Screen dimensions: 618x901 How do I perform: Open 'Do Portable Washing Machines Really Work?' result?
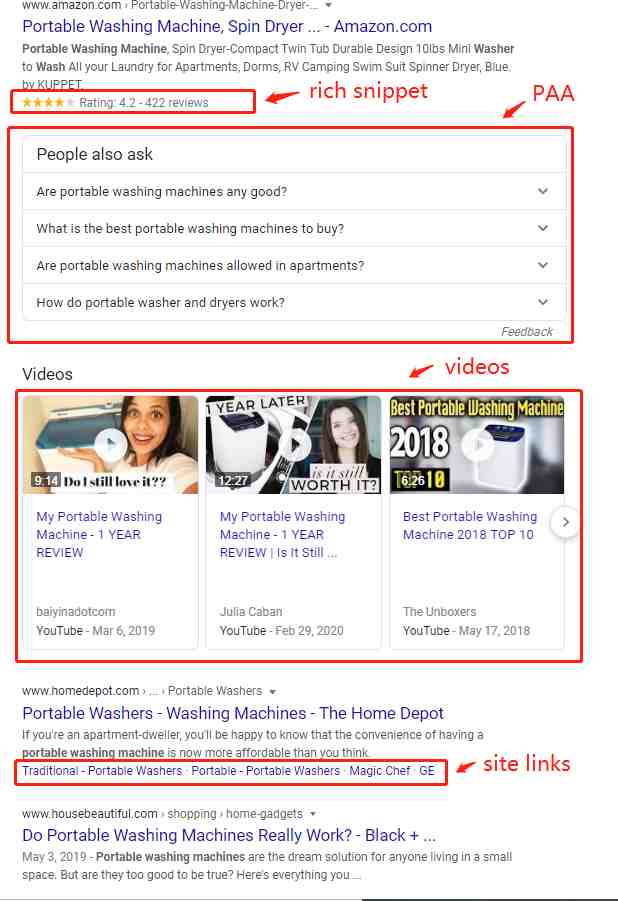click(229, 835)
